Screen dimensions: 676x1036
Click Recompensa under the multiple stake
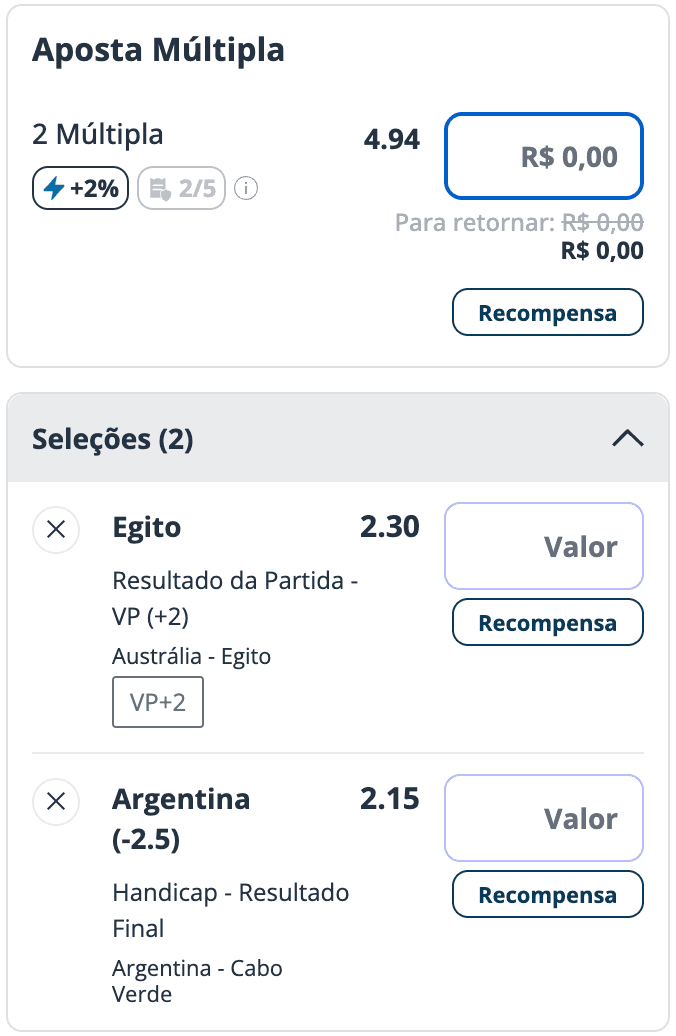pos(548,312)
